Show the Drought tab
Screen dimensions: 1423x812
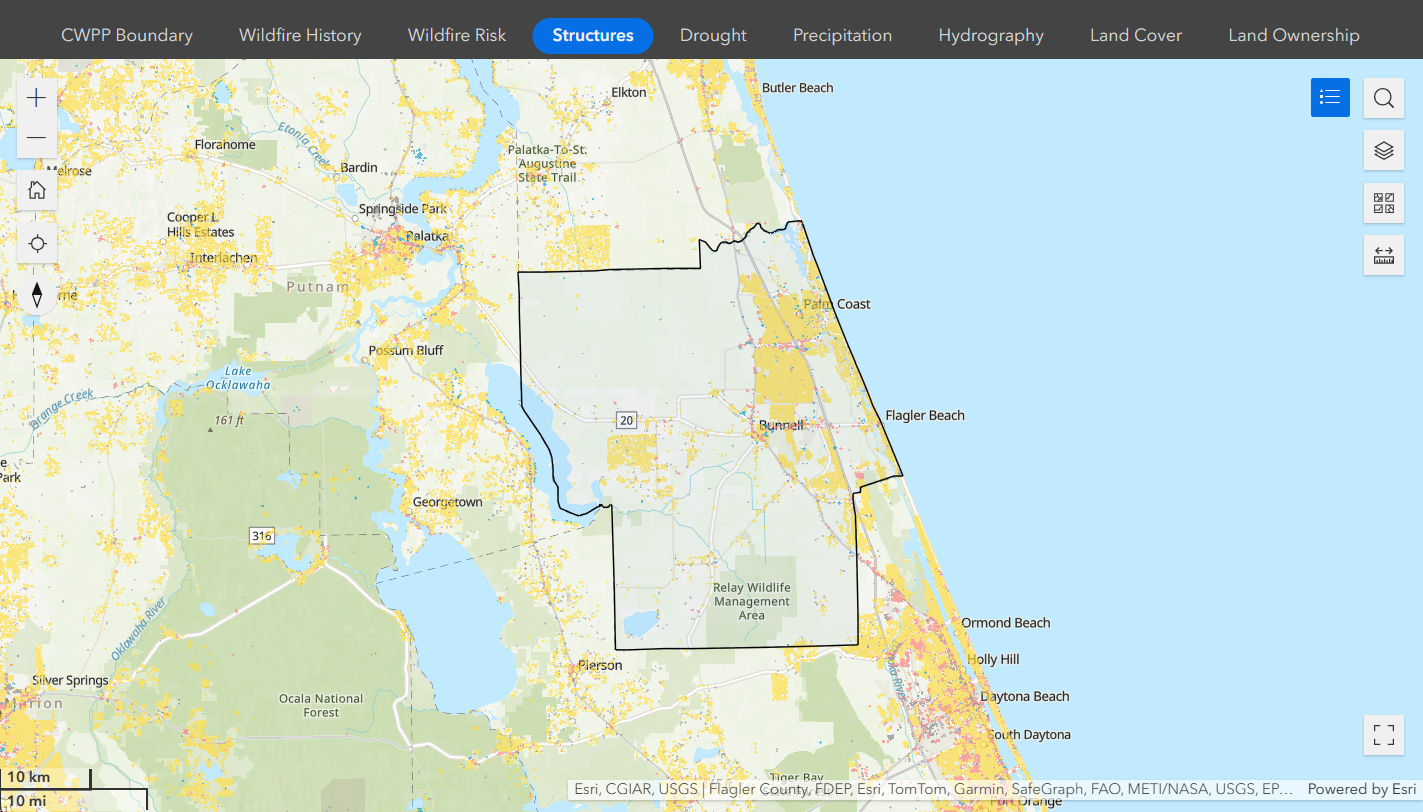click(713, 35)
